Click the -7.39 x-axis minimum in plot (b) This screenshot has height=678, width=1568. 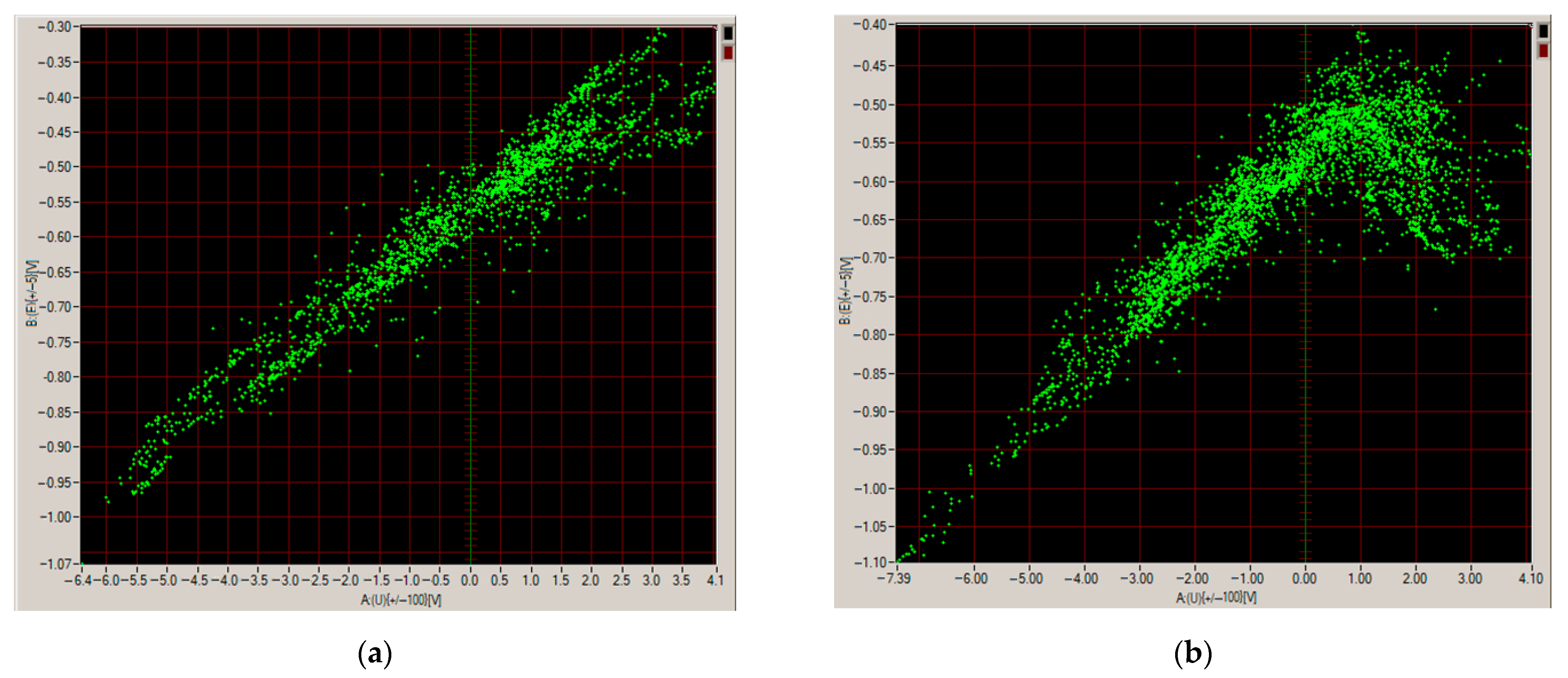point(894,577)
